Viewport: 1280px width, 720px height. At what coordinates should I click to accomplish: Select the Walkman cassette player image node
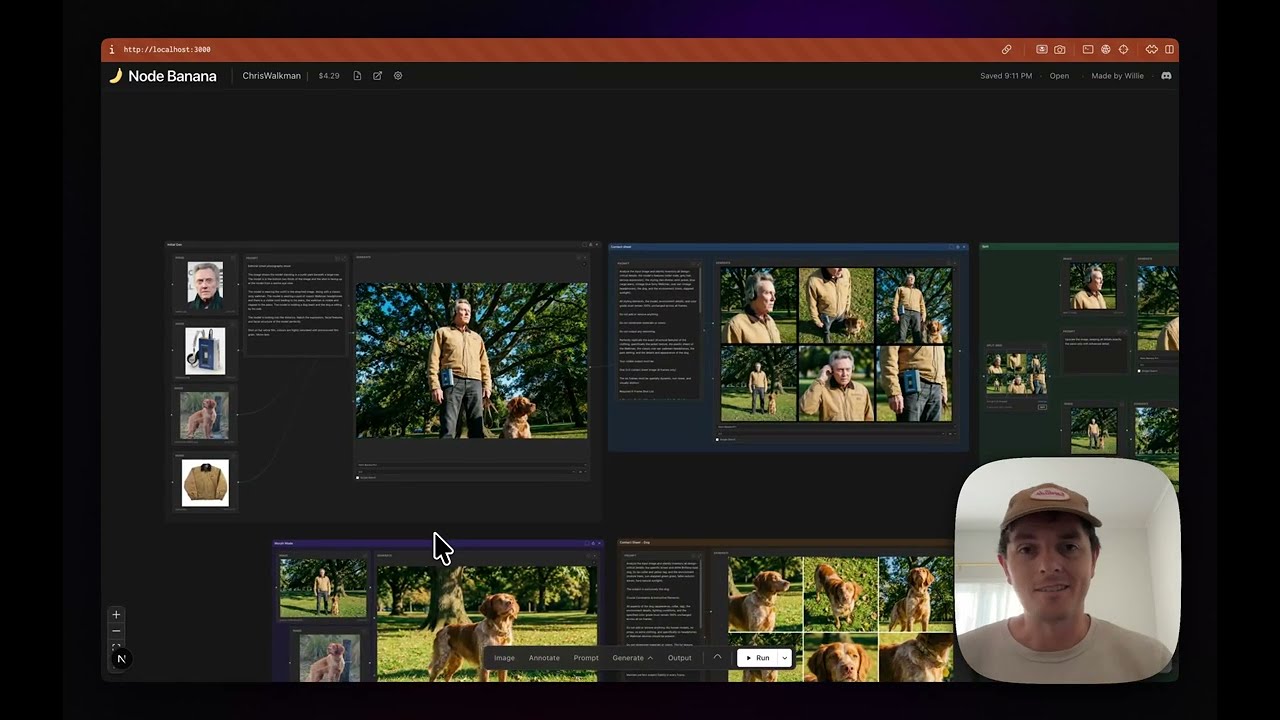[x=205, y=351]
